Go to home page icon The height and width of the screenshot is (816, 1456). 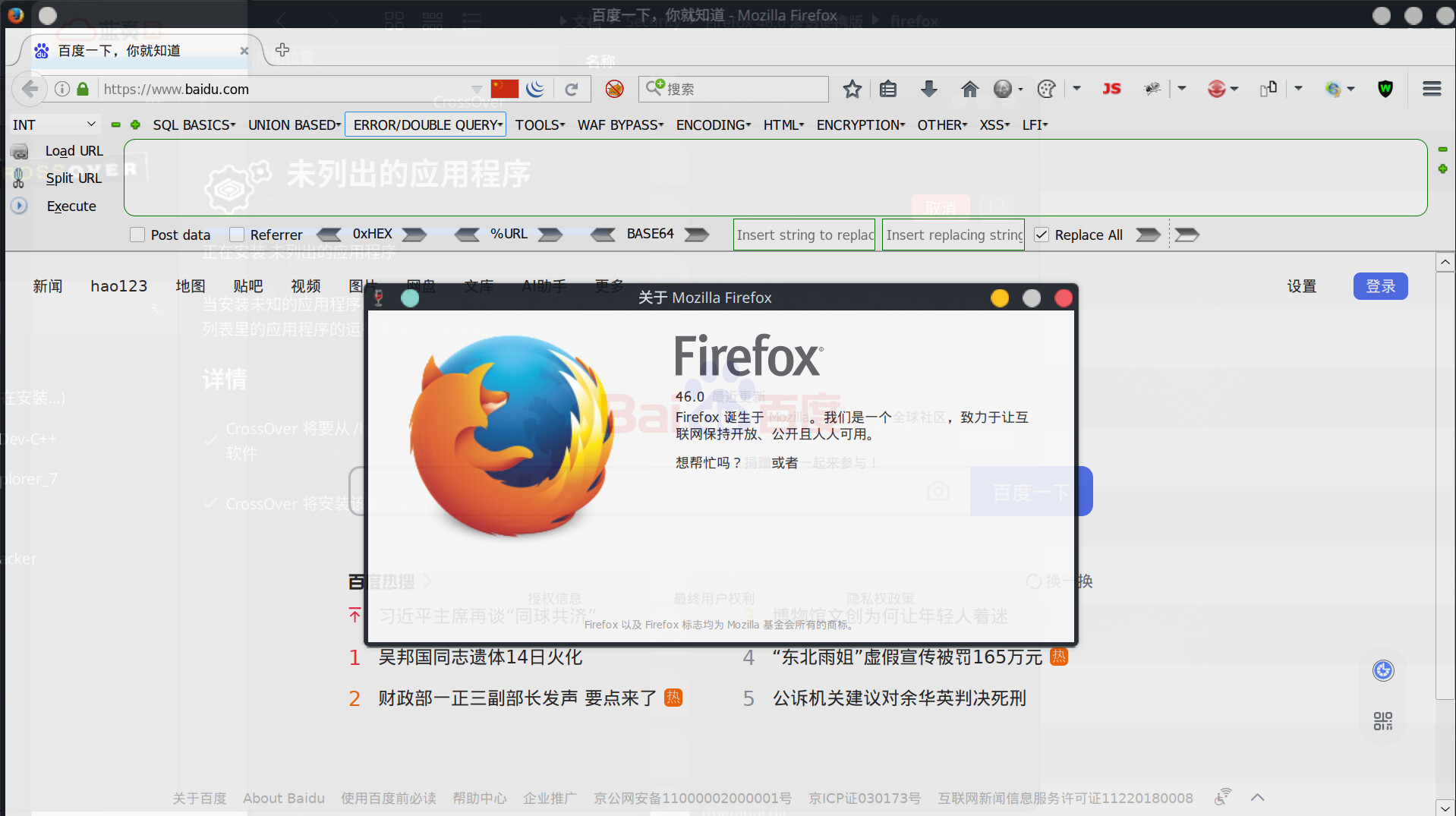click(969, 89)
